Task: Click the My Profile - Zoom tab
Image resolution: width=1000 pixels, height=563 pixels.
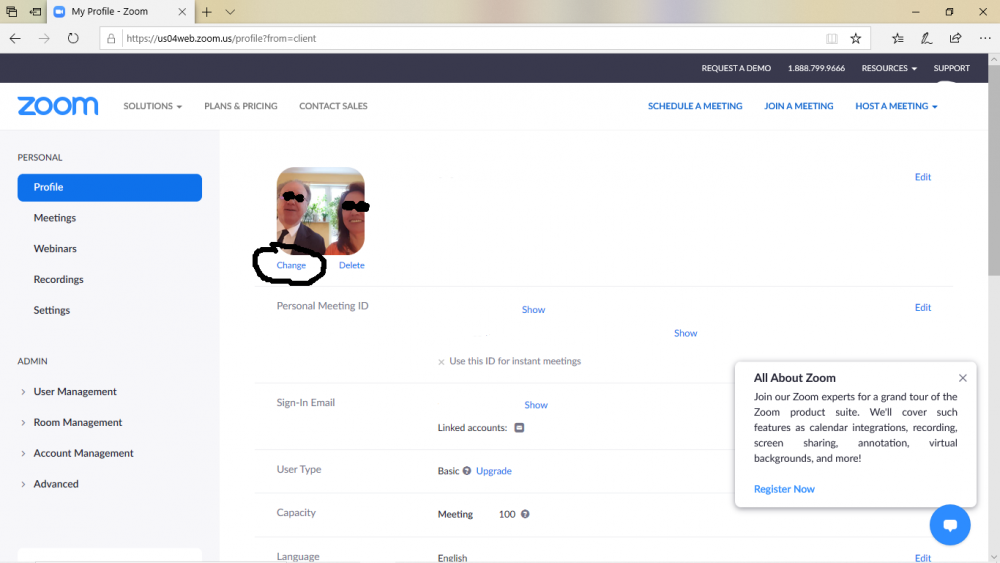Action: pos(120,11)
